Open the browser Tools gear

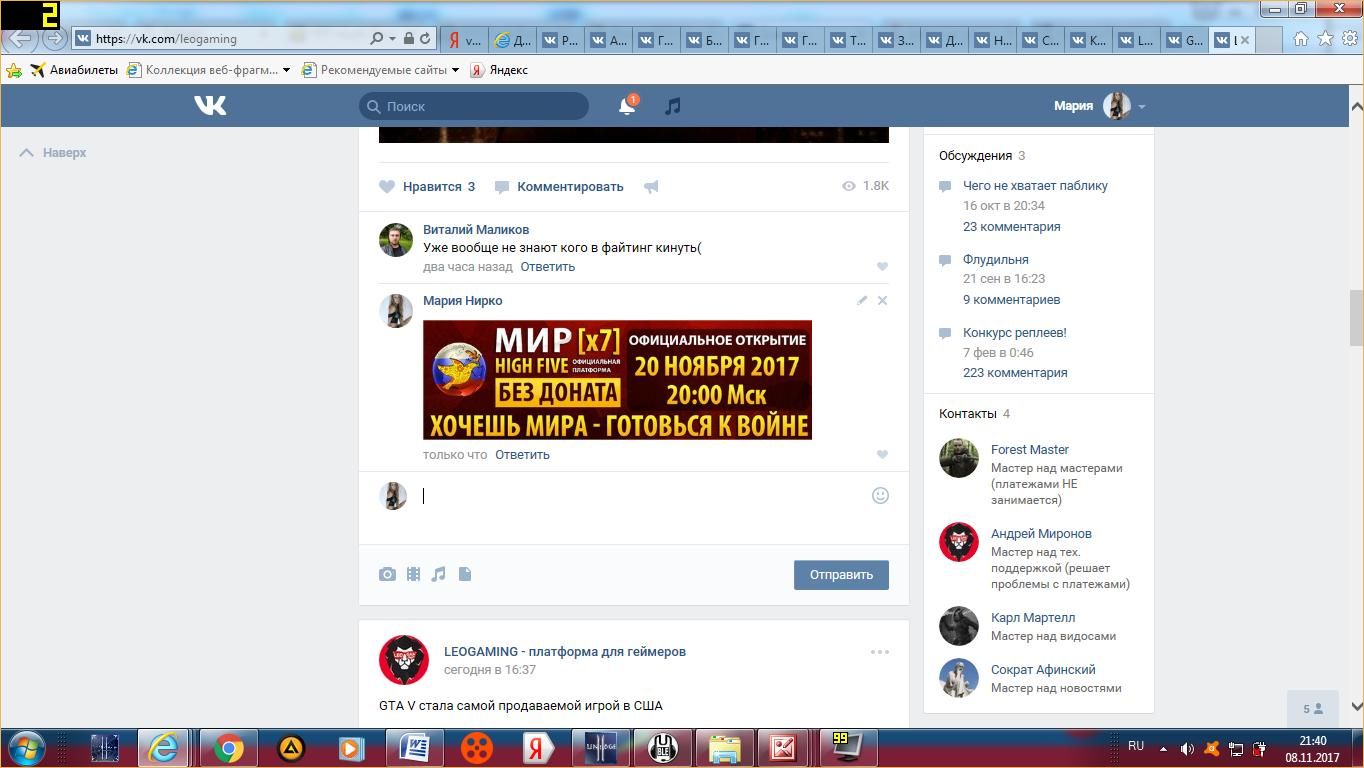(x=1349, y=39)
